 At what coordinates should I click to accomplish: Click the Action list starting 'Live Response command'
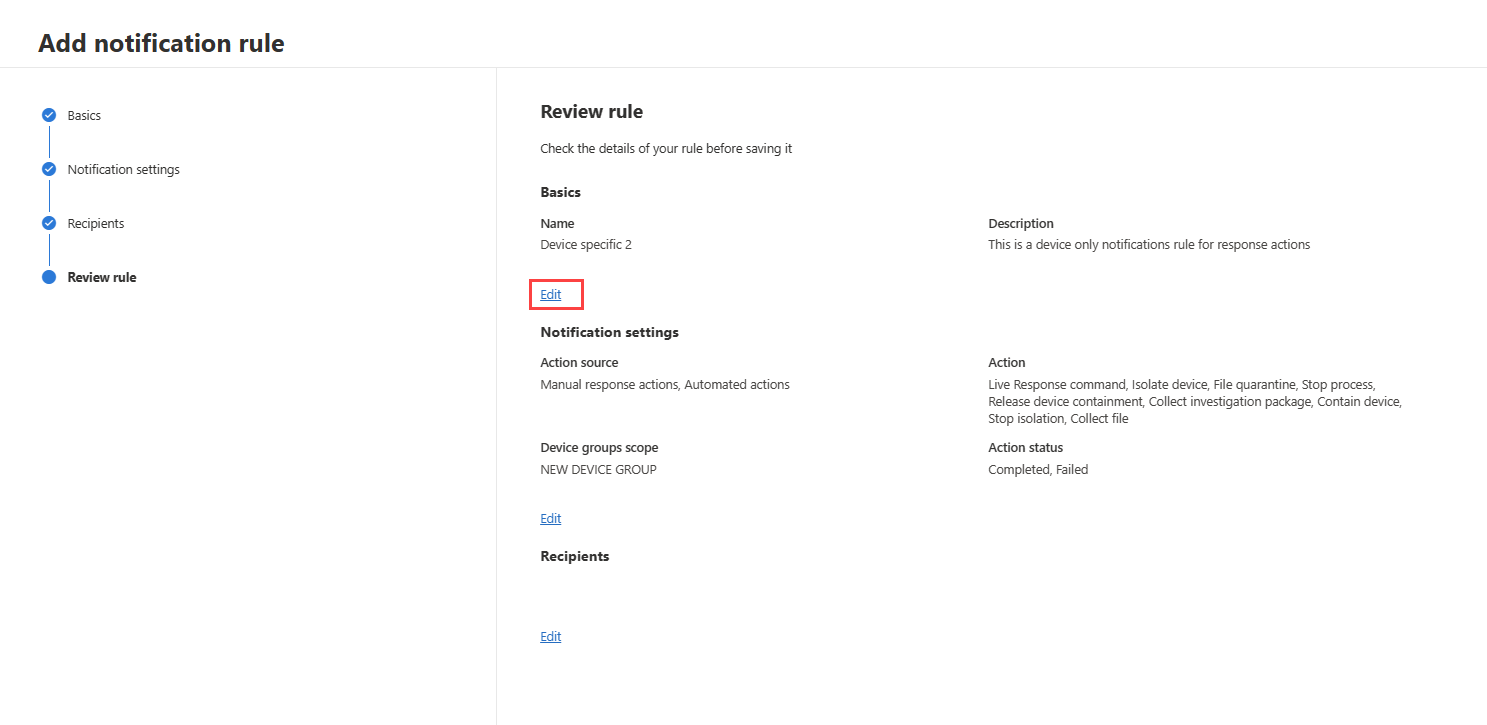1194,401
